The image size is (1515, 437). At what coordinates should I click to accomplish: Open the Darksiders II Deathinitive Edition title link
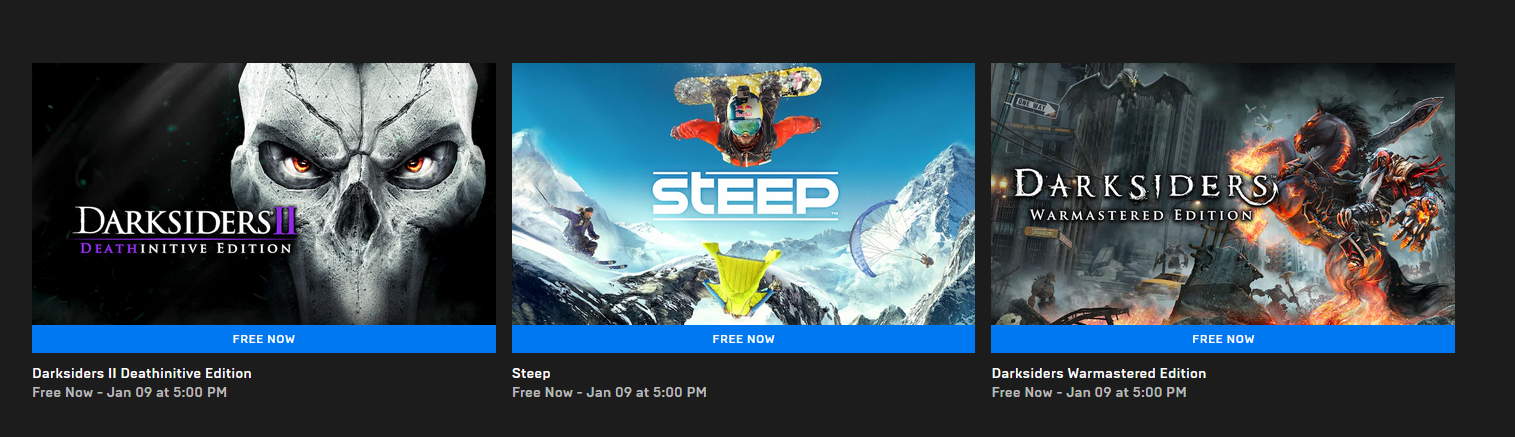click(142, 373)
